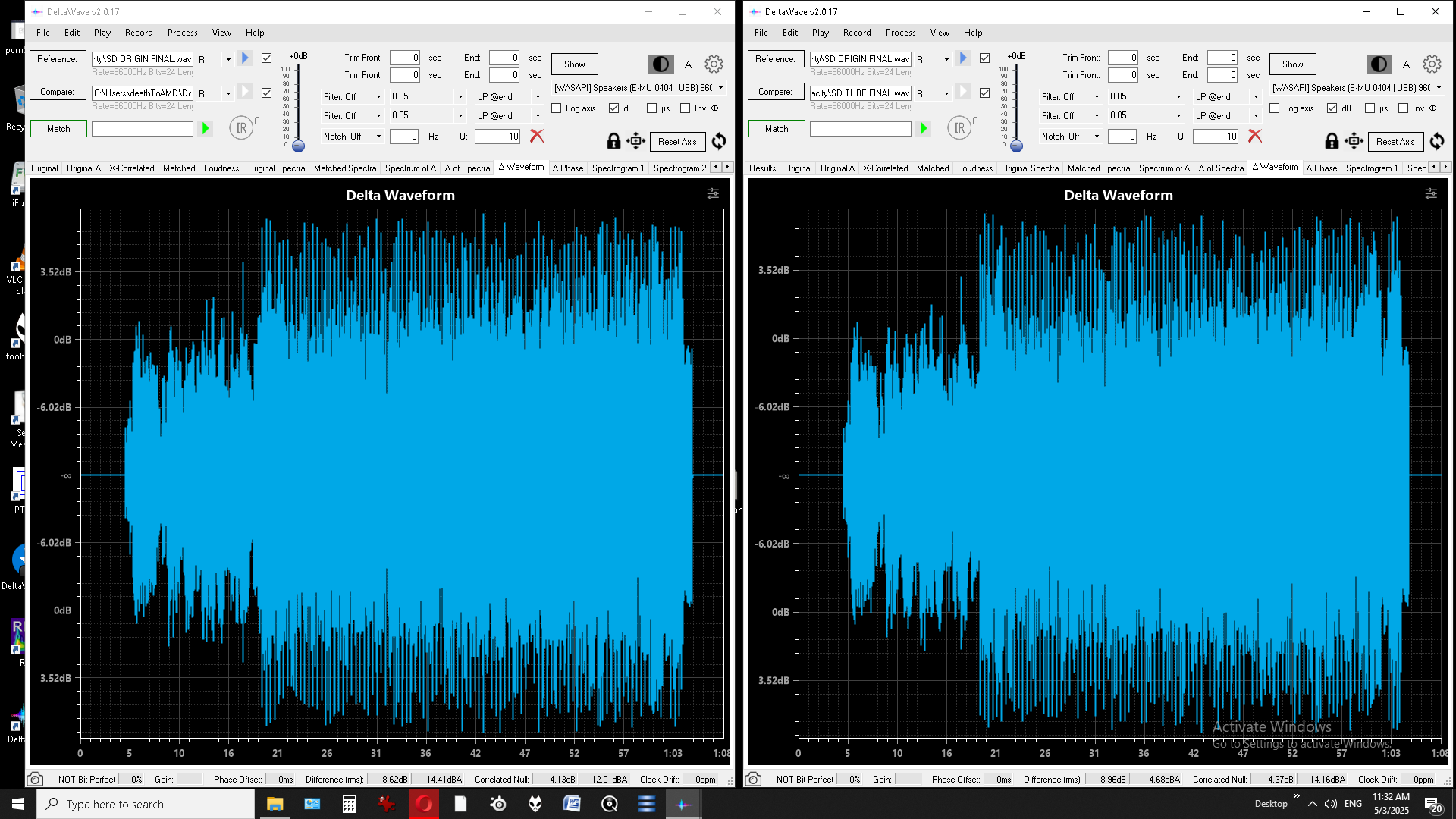Screen dimensions: 1456x819
Task: Open the Record menu in right window
Action: 857,33
